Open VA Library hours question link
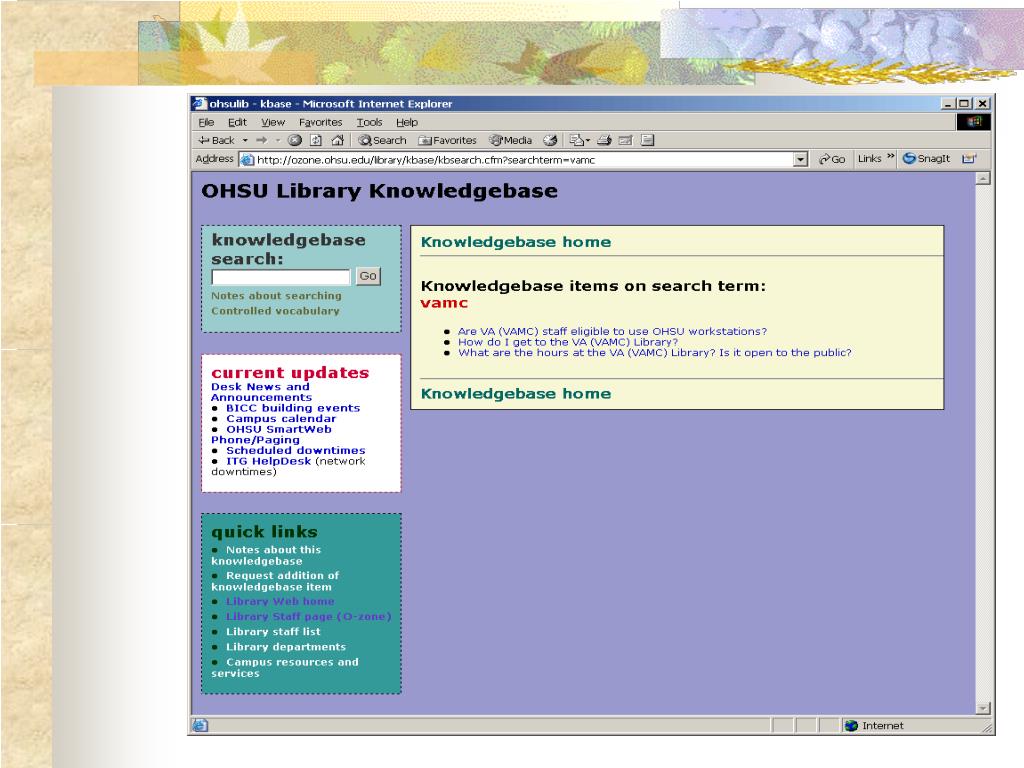1024x768 pixels. [x=655, y=353]
